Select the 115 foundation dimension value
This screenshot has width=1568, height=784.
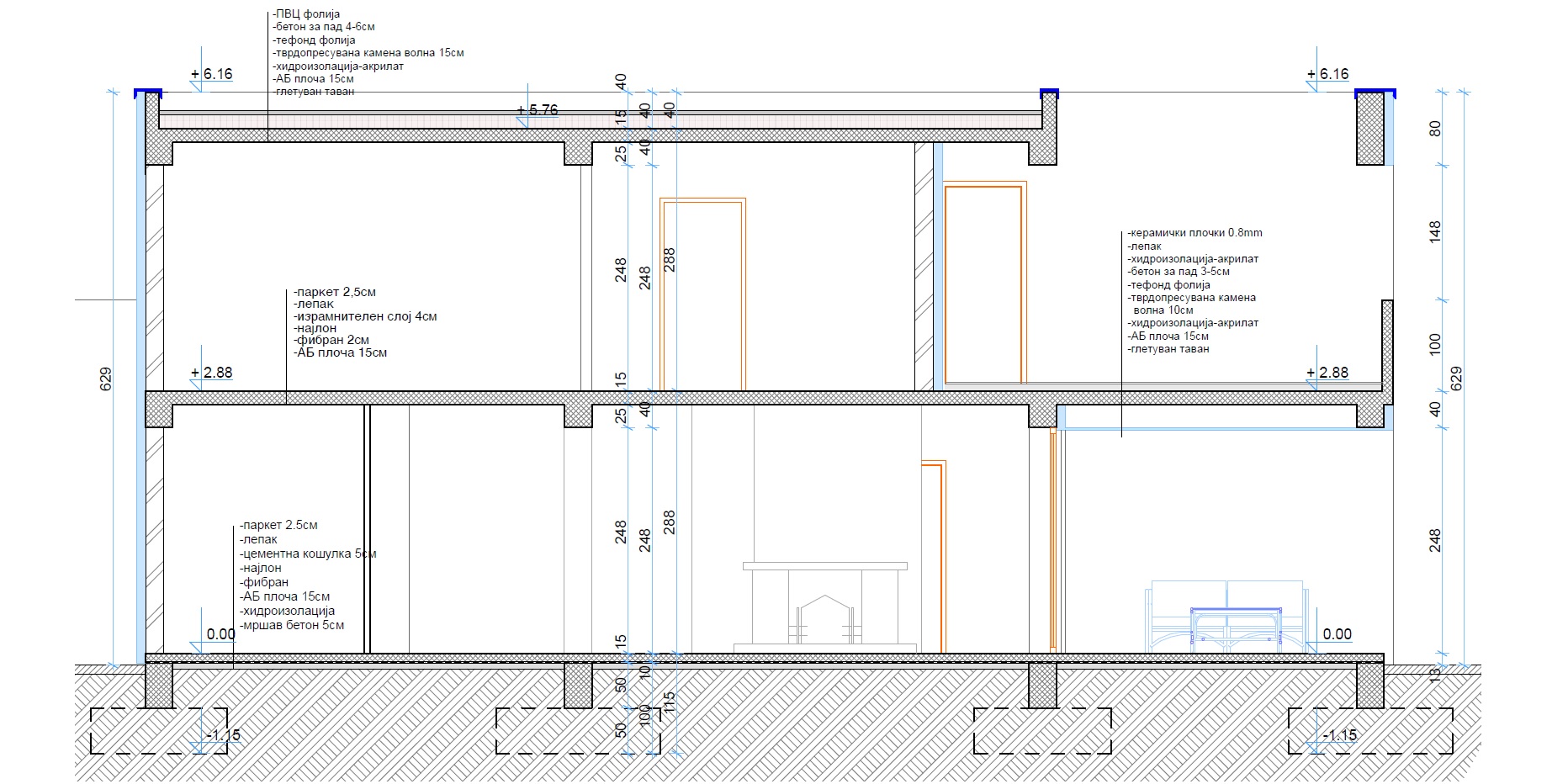670,702
